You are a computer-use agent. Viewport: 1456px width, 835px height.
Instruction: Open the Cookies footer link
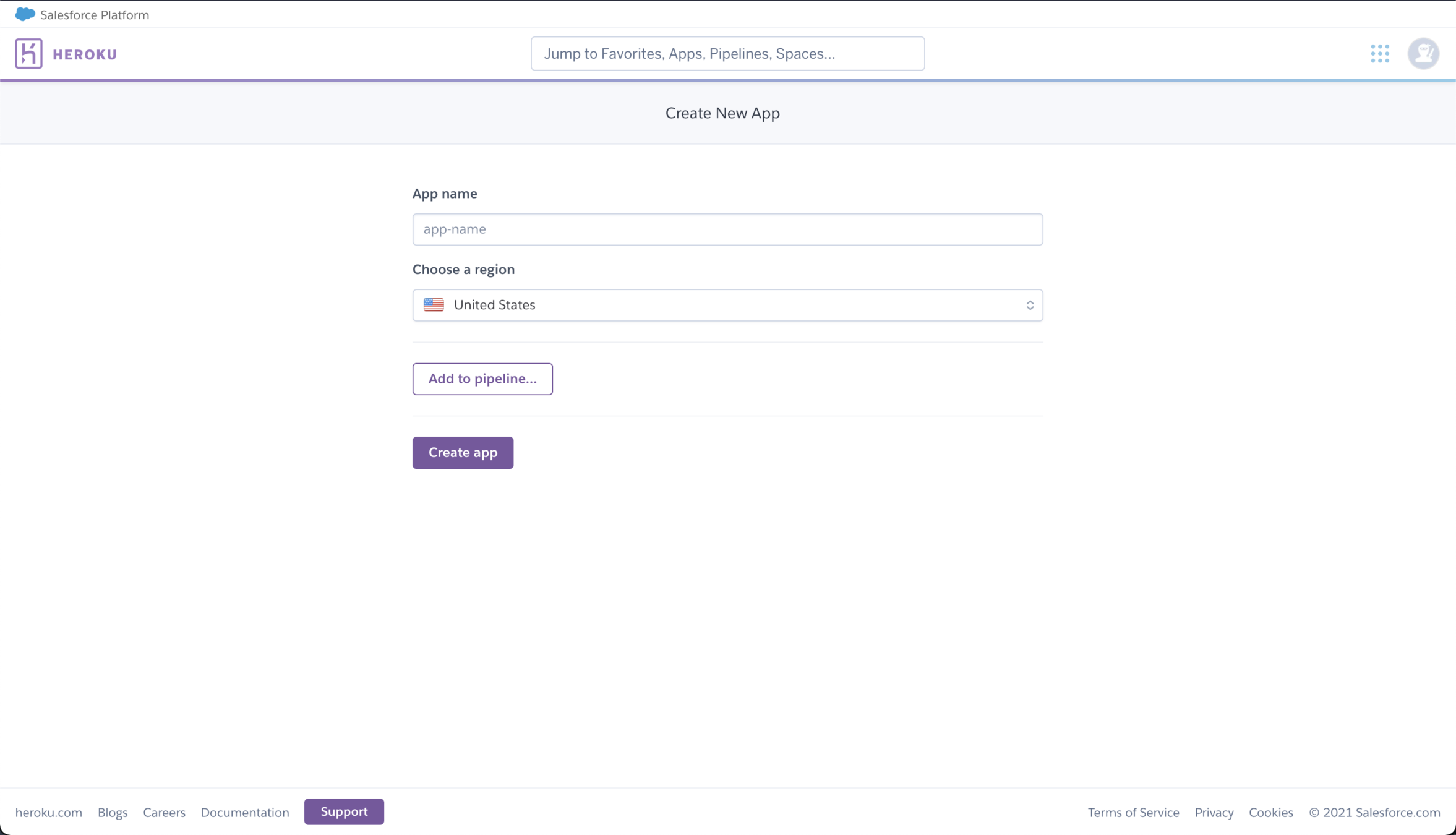coord(1270,812)
